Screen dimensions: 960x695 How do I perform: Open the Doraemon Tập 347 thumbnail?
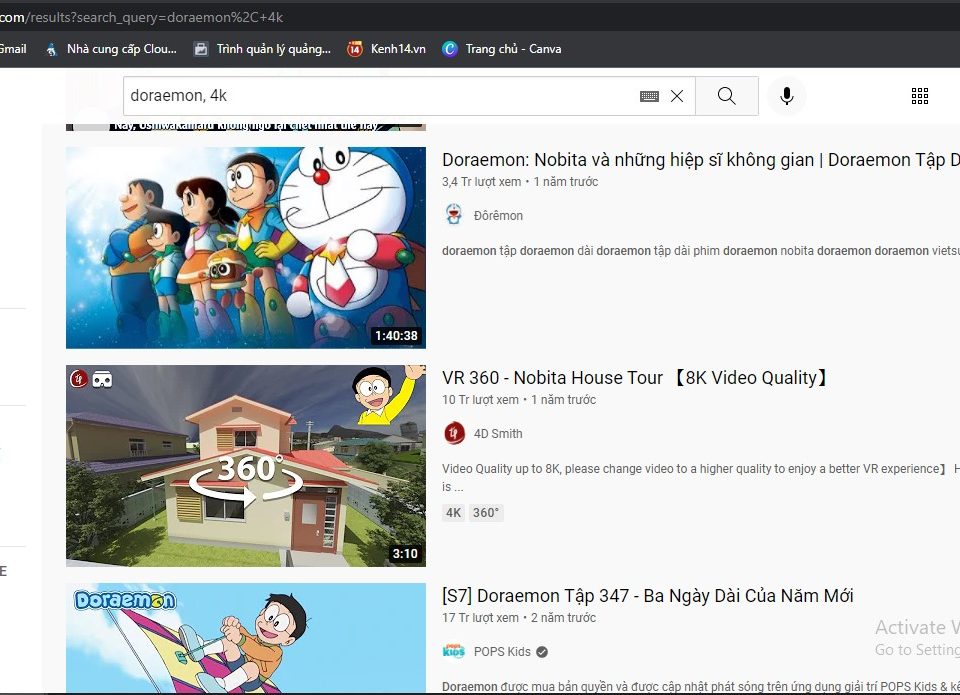[246, 637]
